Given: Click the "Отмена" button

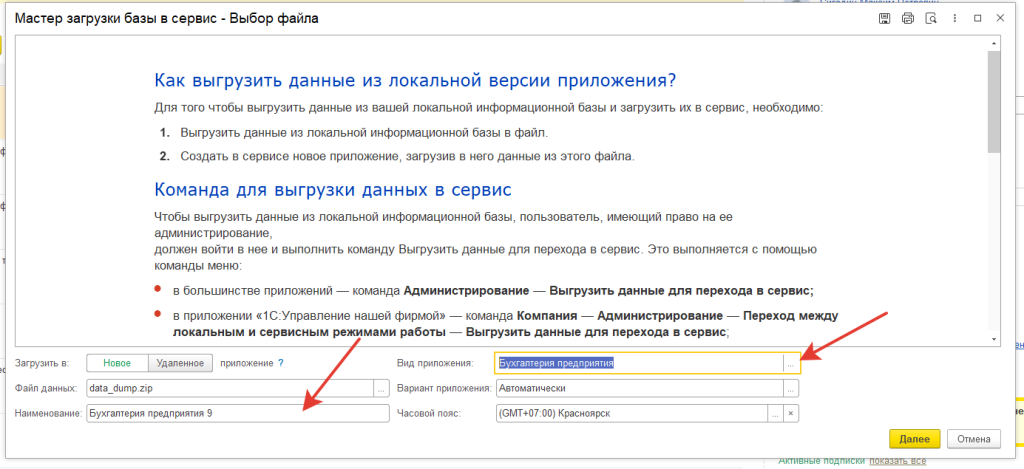Looking at the screenshot, I should tap(974, 439).
